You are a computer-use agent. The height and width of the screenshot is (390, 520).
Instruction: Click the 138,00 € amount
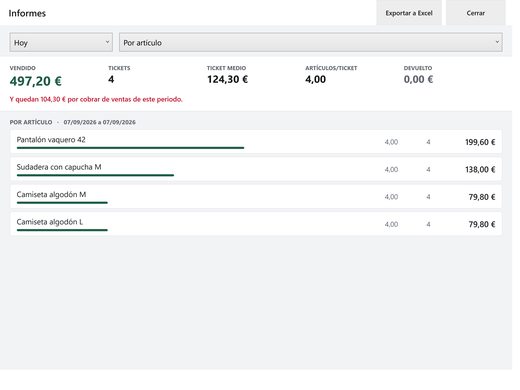pos(480,170)
